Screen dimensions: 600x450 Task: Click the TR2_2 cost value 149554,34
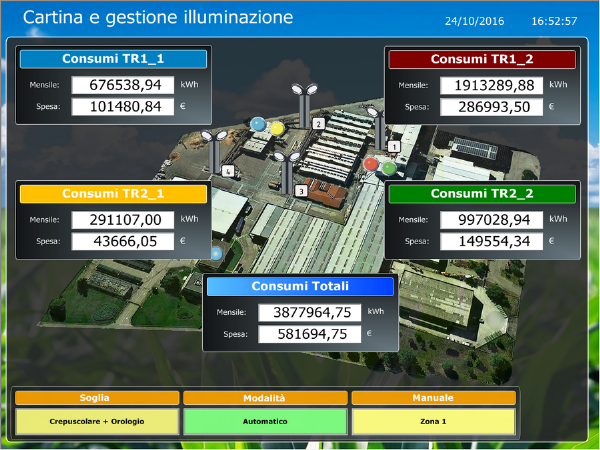point(492,241)
